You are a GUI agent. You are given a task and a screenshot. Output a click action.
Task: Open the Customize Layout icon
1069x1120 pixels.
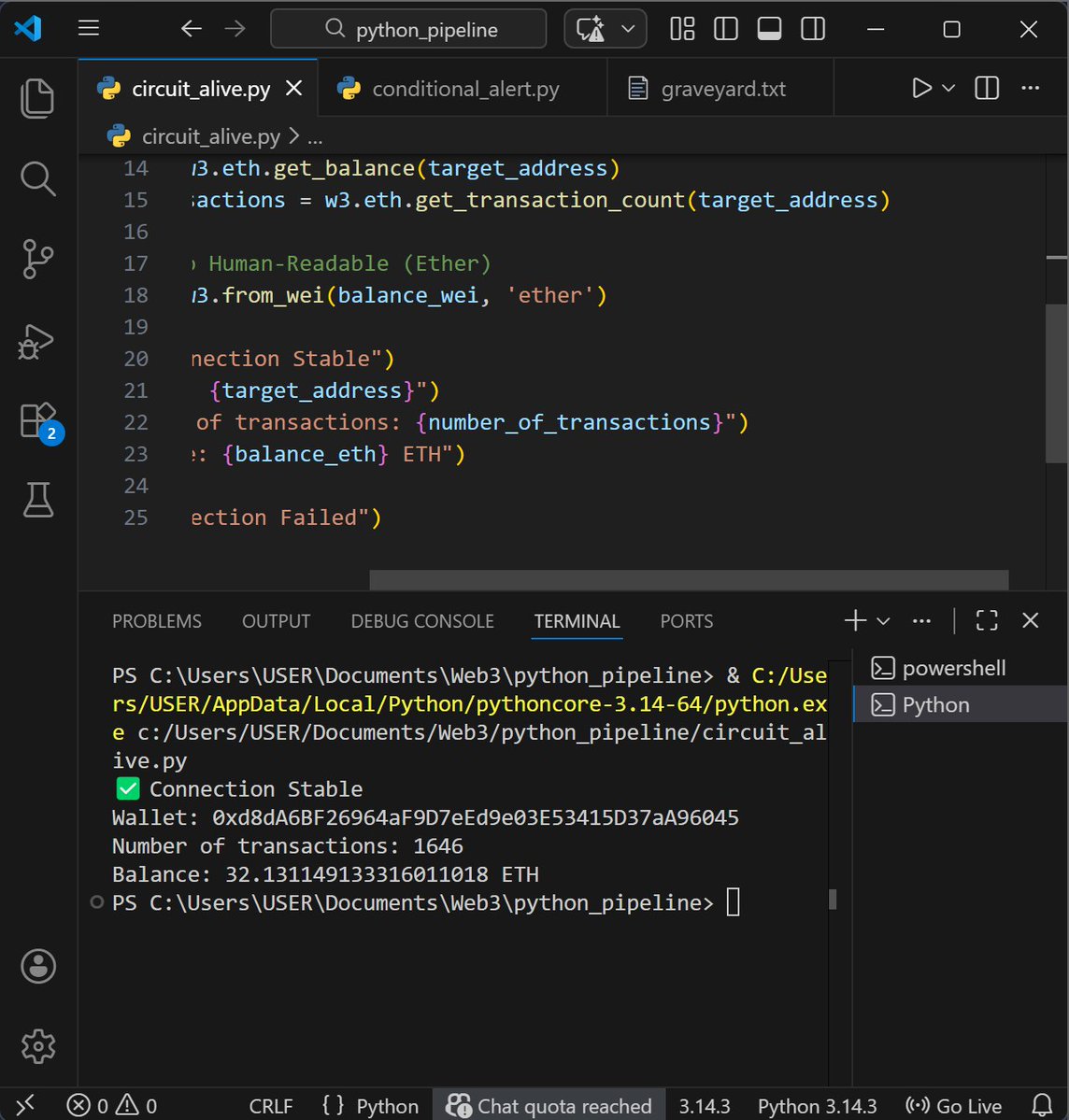click(x=682, y=29)
